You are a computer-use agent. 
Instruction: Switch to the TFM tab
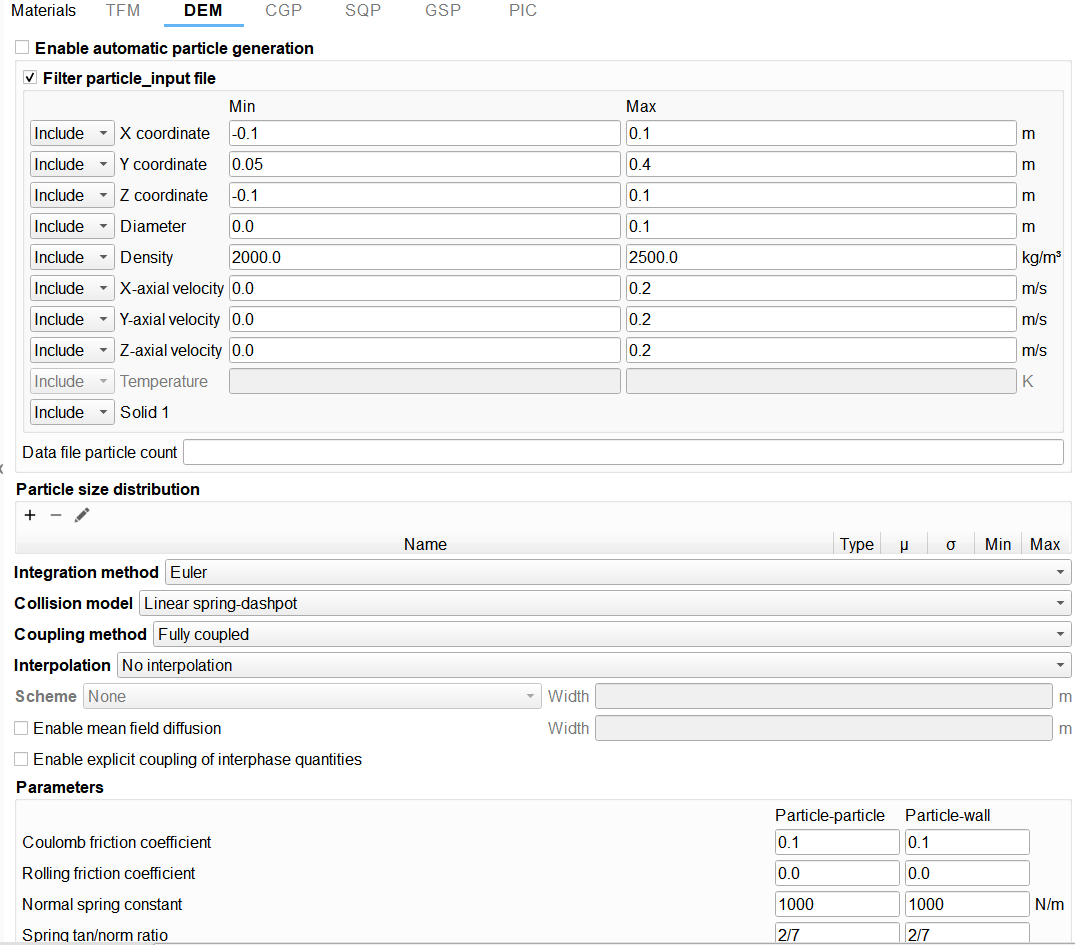[x=123, y=11]
